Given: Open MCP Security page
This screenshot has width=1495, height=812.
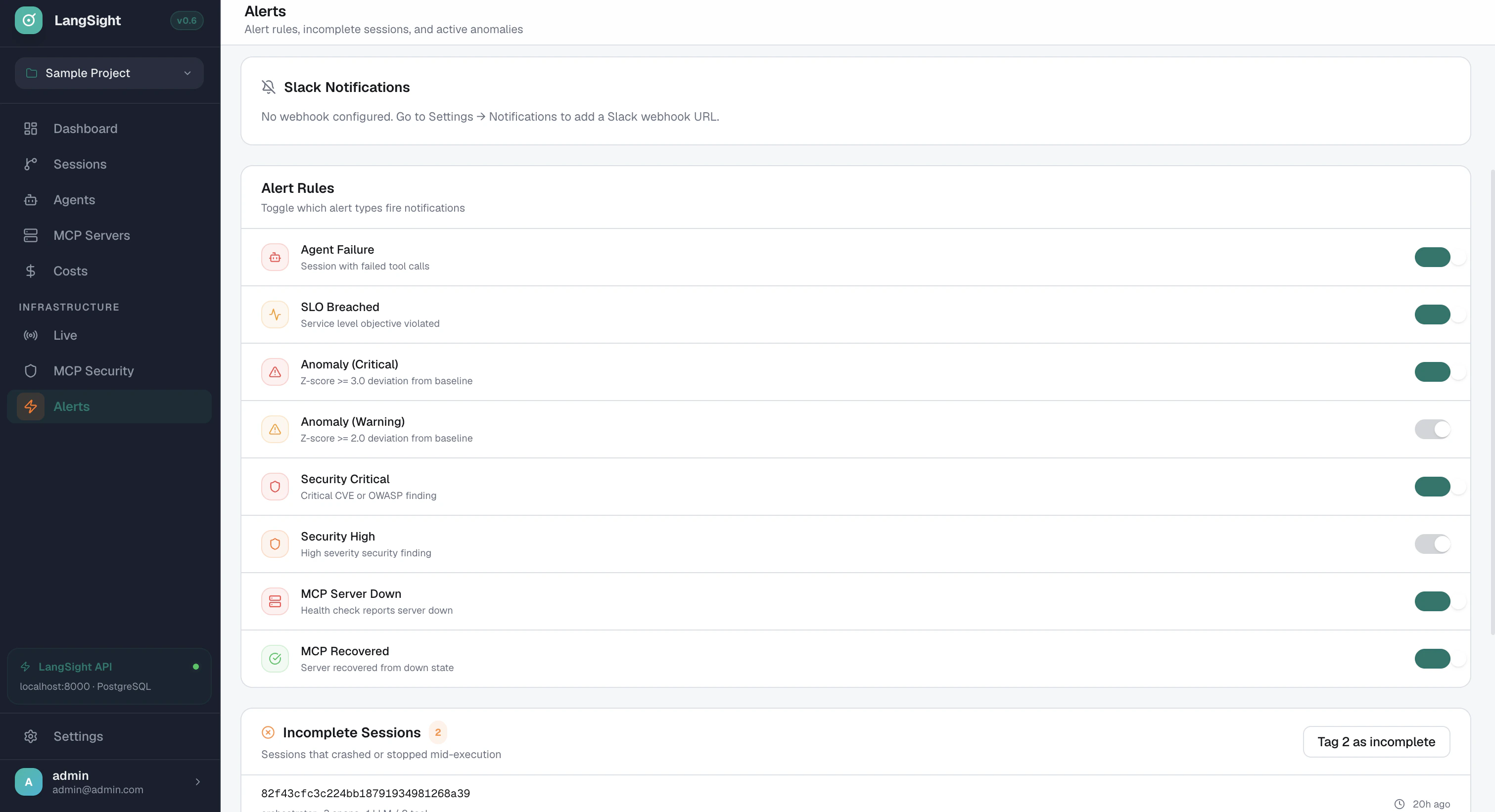Looking at the screenshot, I should [x=109, y=371].
